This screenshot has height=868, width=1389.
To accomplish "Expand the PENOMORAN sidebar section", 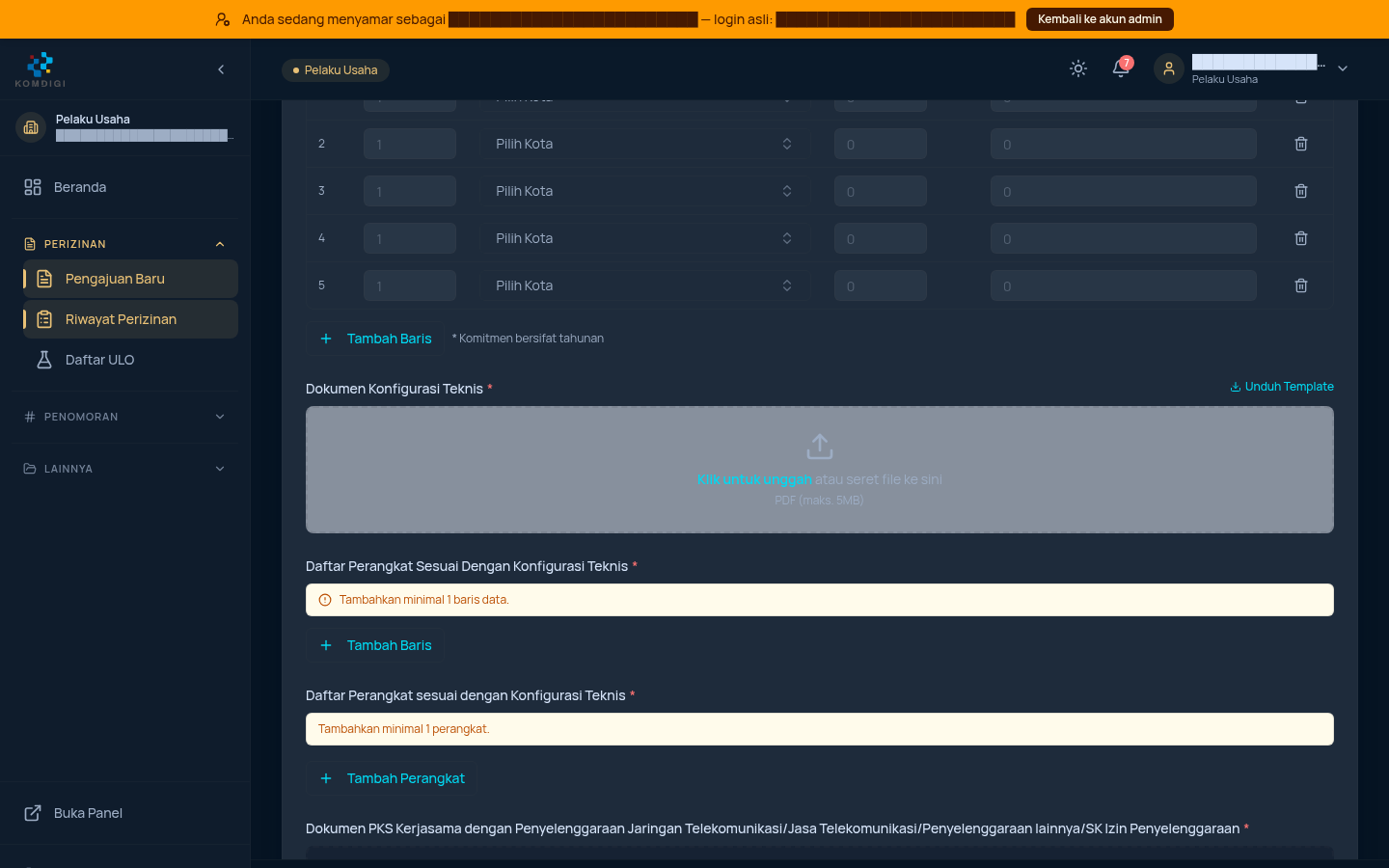I will click(124, 417).
